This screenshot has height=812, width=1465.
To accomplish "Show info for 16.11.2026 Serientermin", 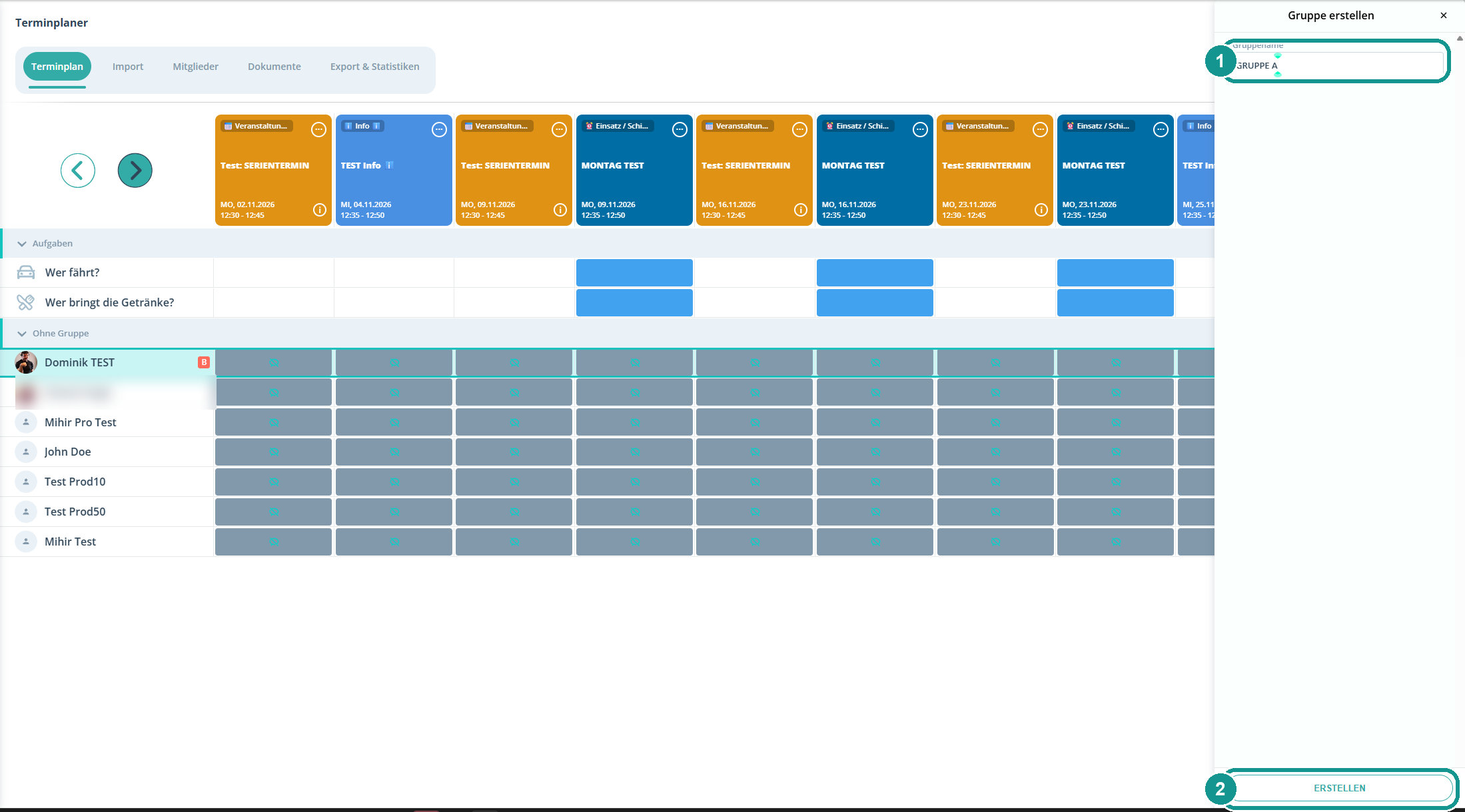I will pyautogui.click(x=801, y=210).
